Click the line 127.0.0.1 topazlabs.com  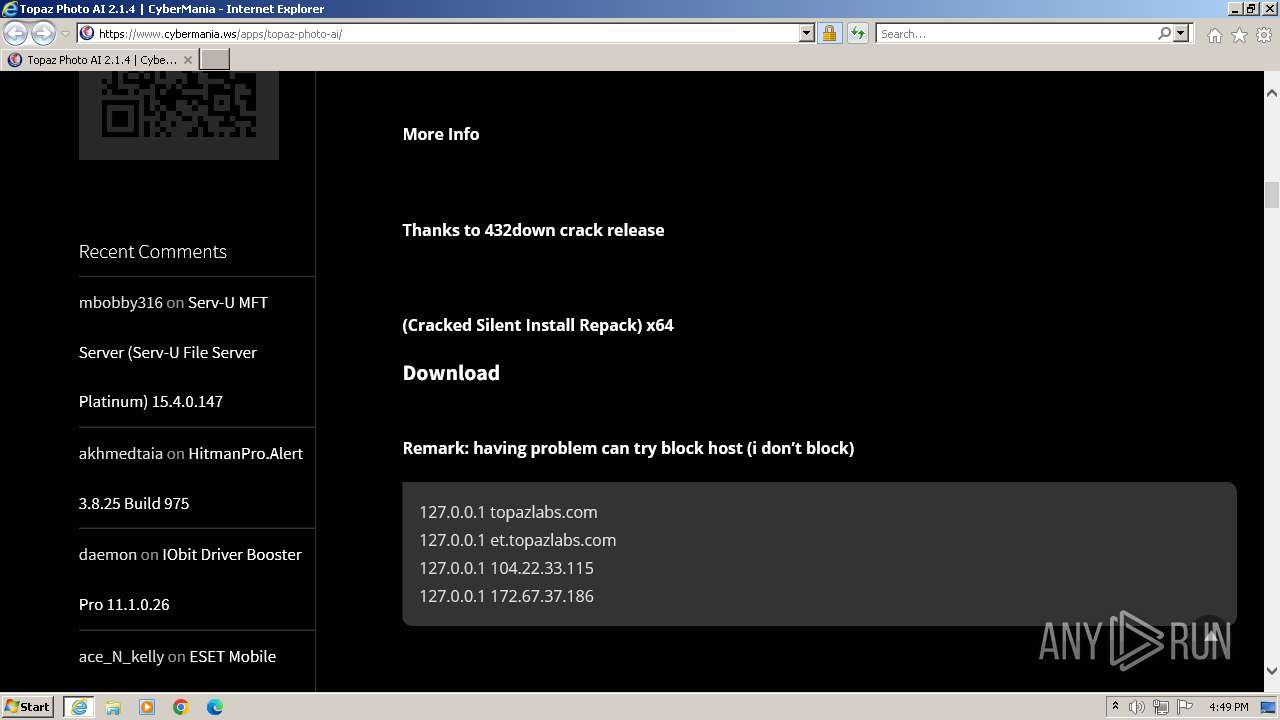tap(508, 512)
